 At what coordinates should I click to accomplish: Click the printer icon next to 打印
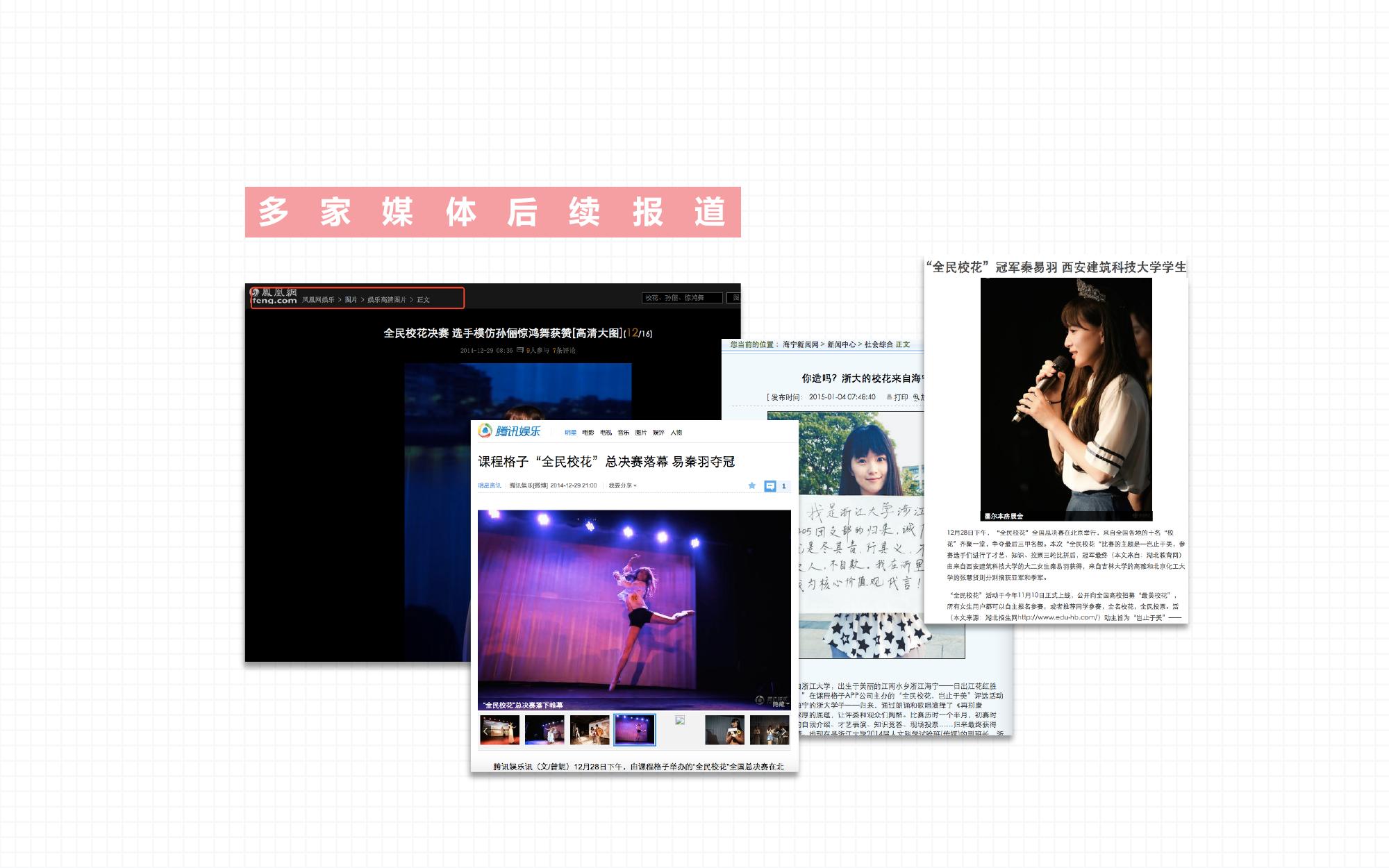(x=889, y=397)
